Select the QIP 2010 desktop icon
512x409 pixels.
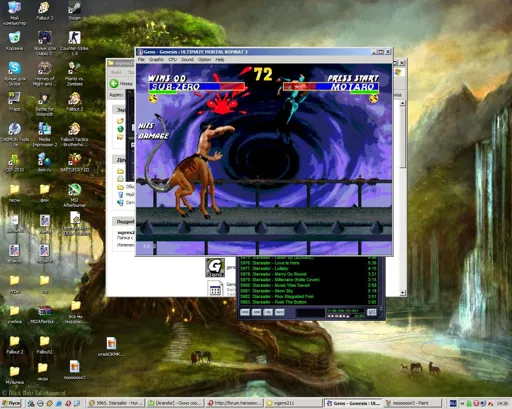pyautogui.click(x=14, y=163)
